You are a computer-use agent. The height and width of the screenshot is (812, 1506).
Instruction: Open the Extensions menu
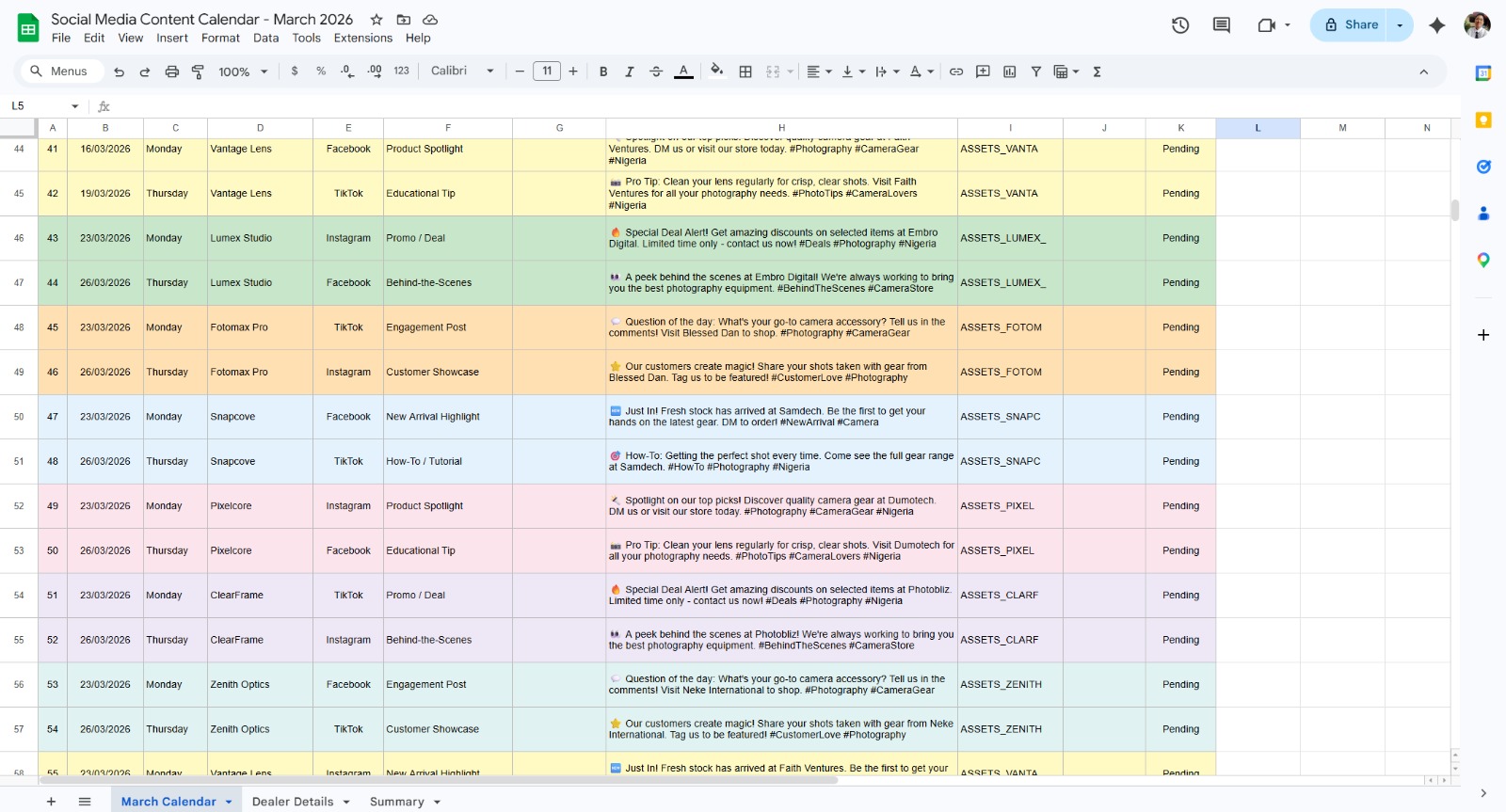pyautogui.click(x=362, y=39)
